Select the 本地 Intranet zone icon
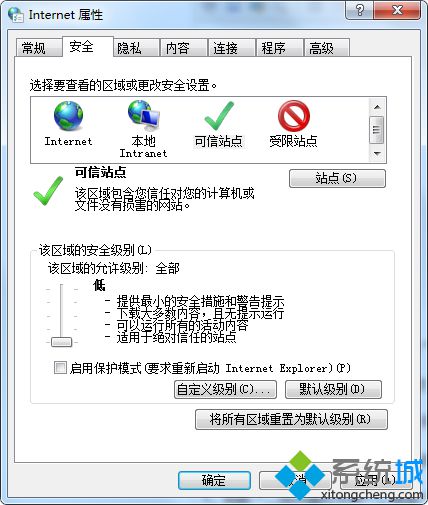Viewport: 428px width, 505px height. [144, 116]
